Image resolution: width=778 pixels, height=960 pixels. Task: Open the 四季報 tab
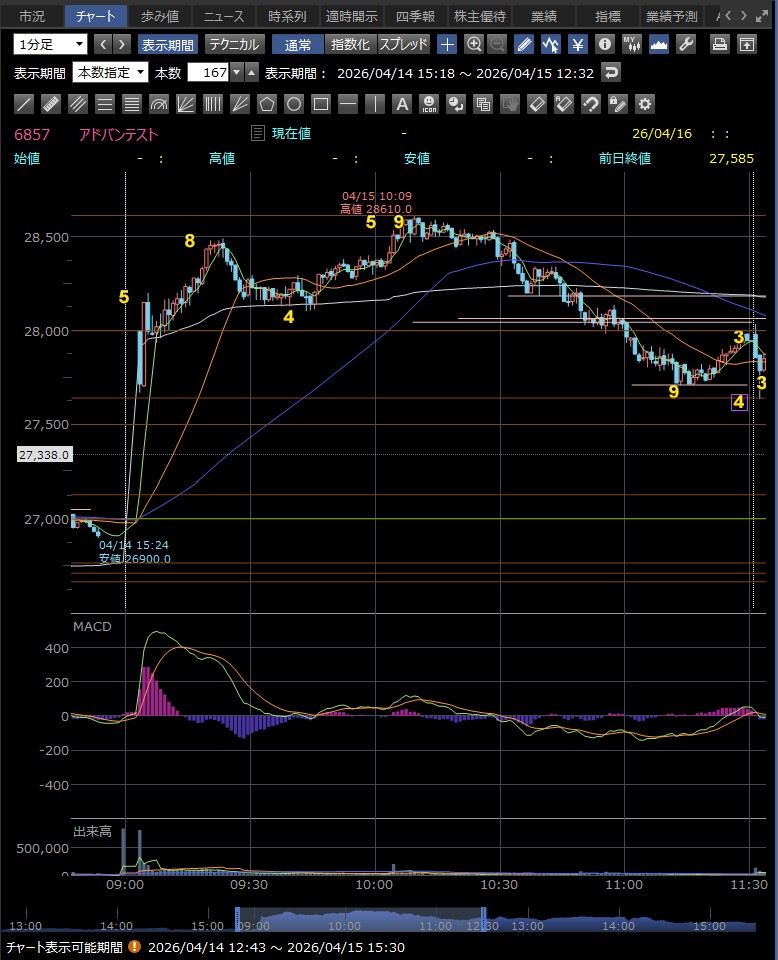pos(415,16)
